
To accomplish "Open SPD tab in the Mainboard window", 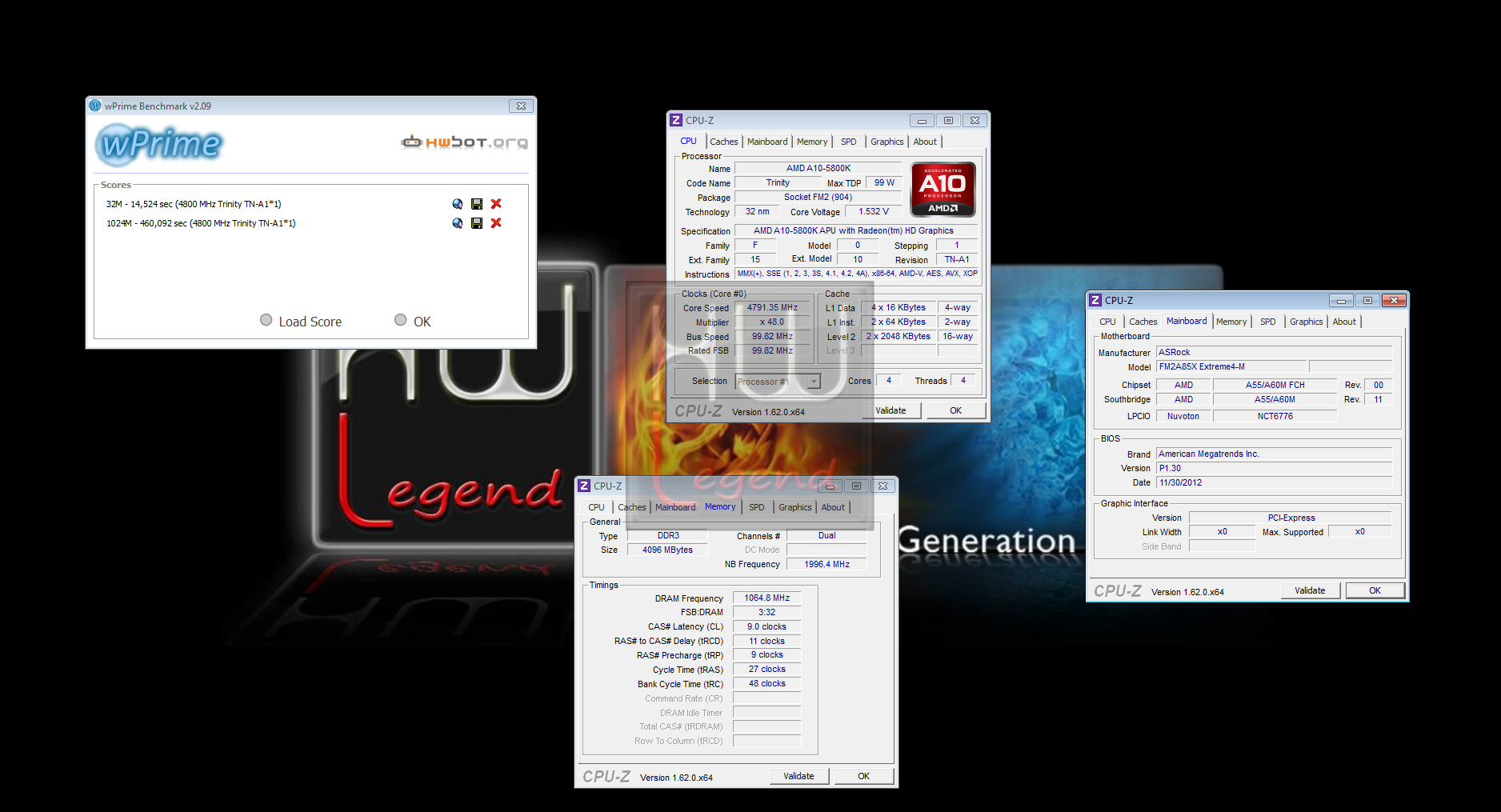I will pos(1268,322).
